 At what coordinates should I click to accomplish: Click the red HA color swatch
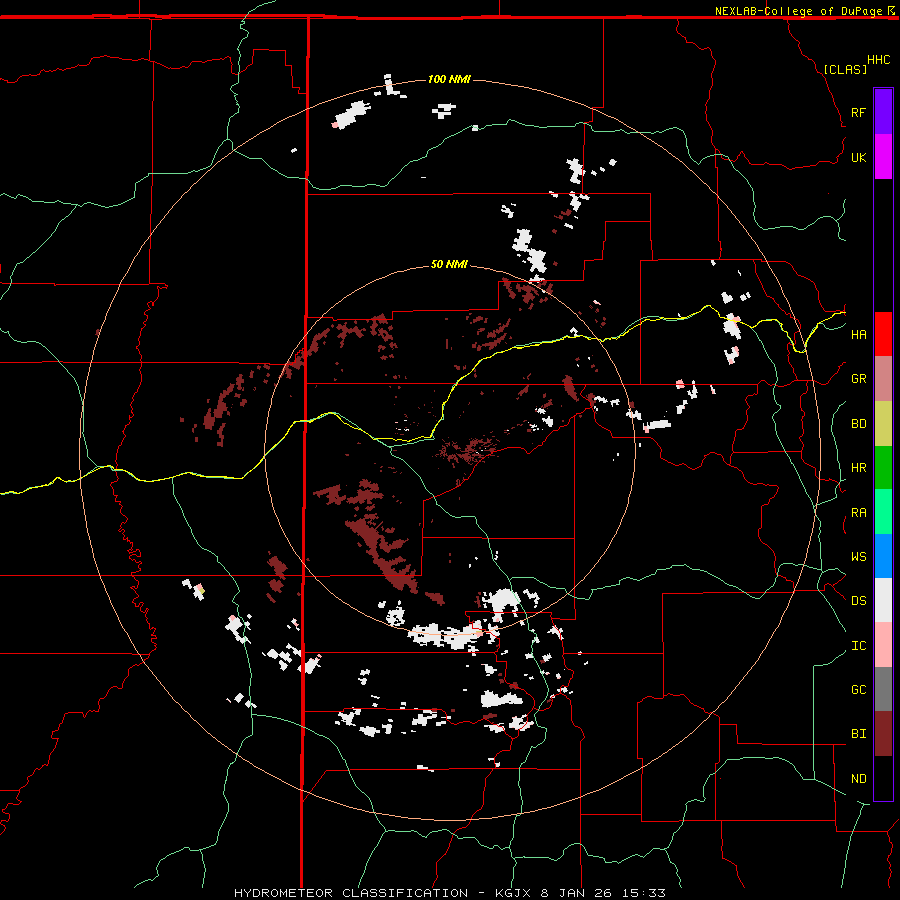point(883,334)
